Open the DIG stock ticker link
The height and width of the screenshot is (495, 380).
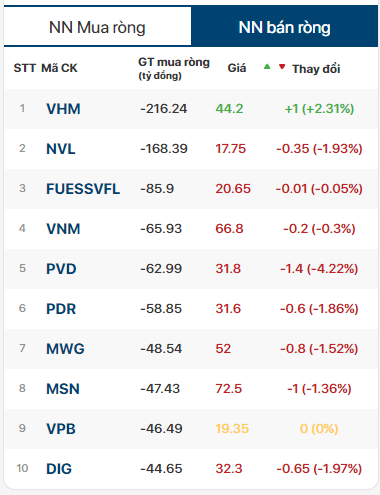pyautogui.click(x=59, y=469)
